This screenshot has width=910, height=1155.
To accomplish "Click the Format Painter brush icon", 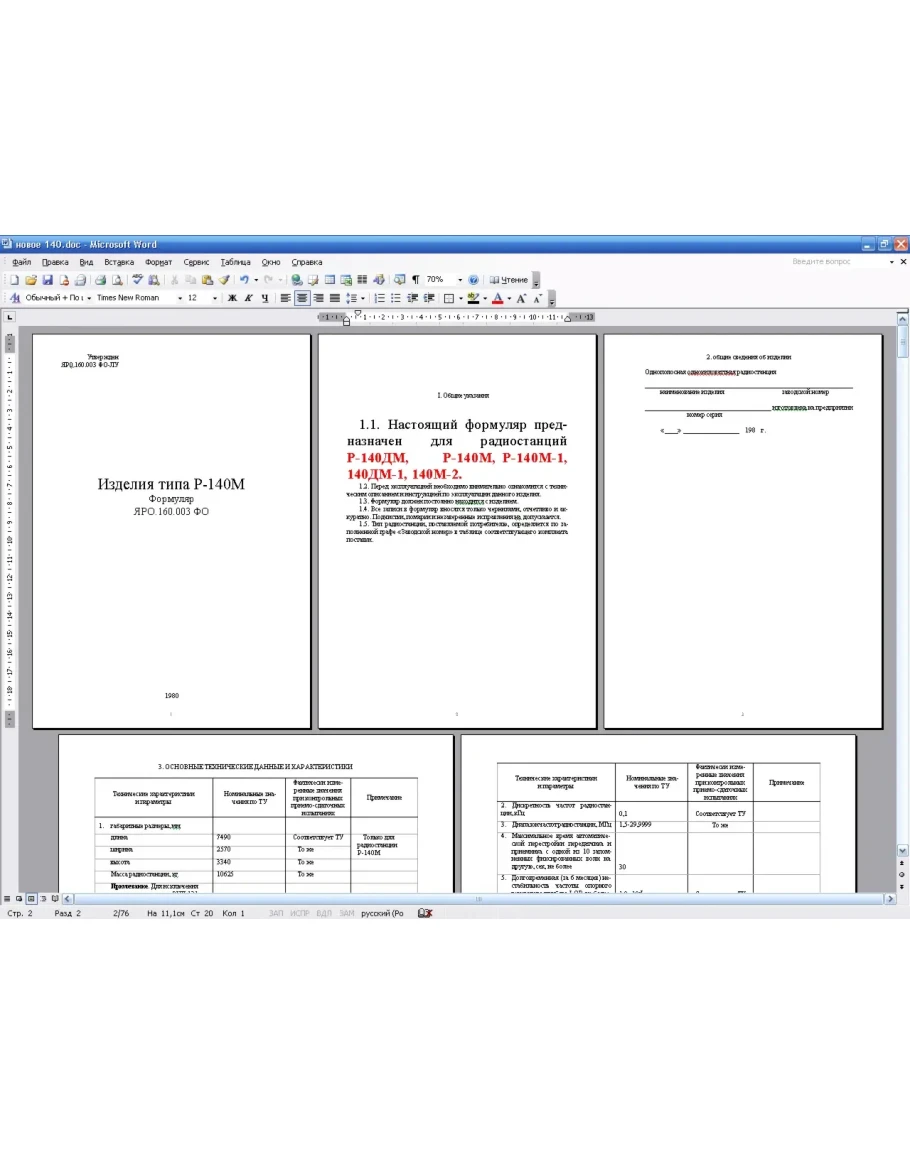I will point(225,280).
